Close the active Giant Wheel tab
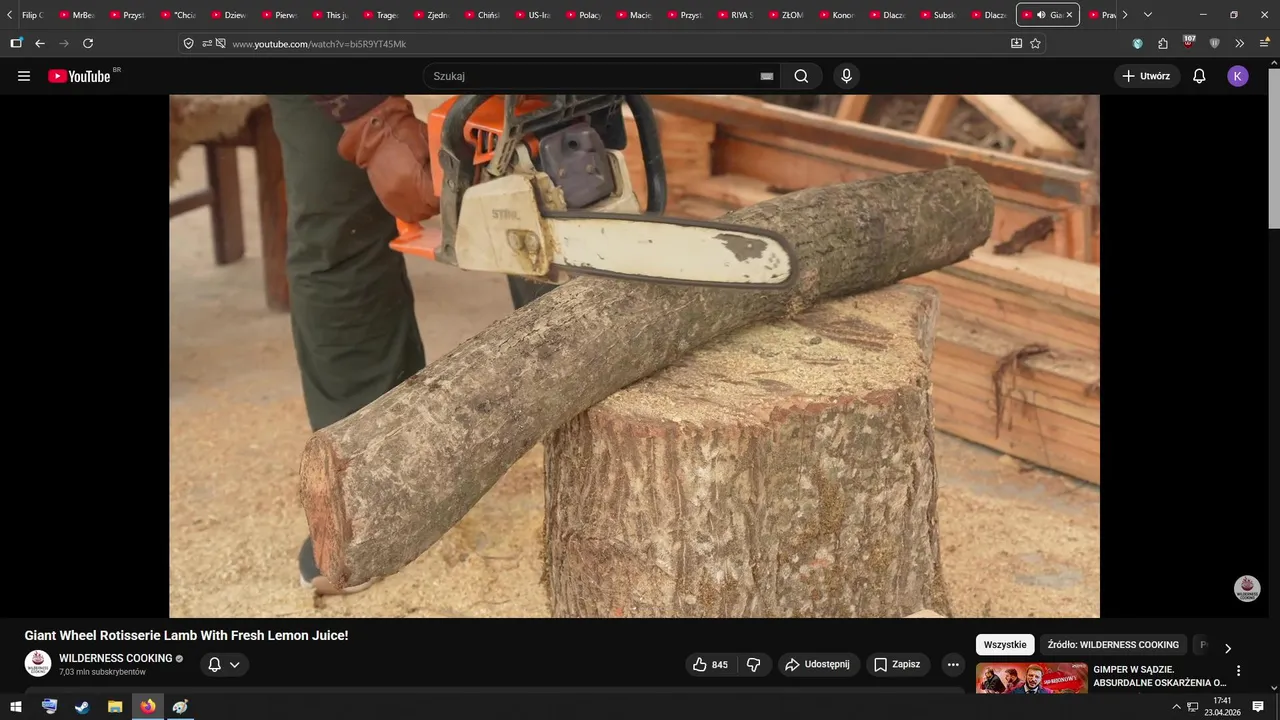The height and width of the screenshot is (720, 1280). (x=1069, y=15)
